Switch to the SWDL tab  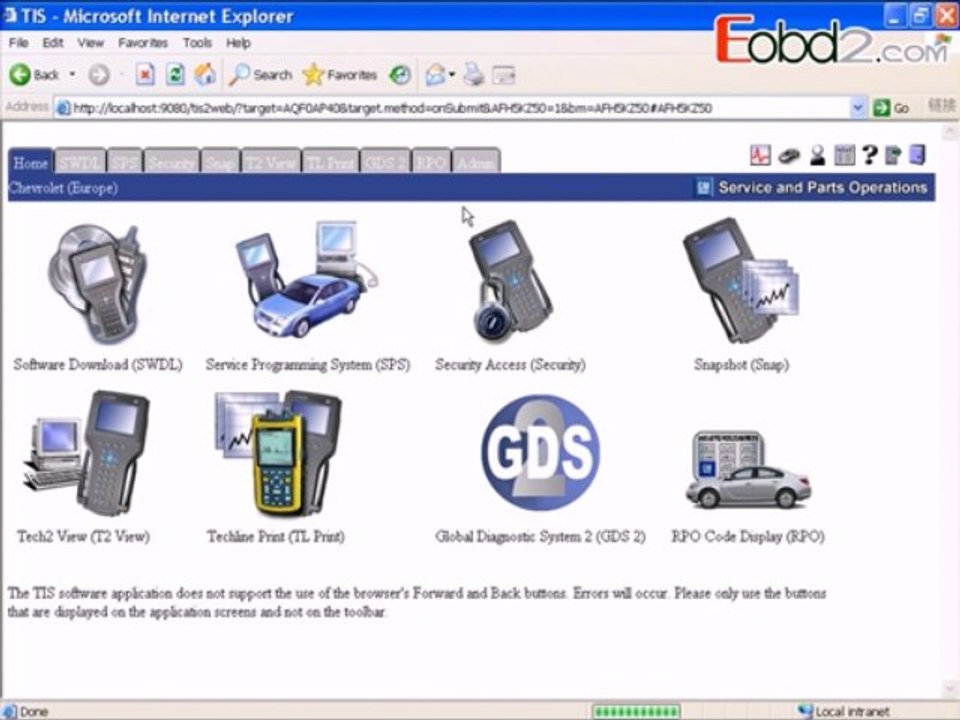[80, 162]
